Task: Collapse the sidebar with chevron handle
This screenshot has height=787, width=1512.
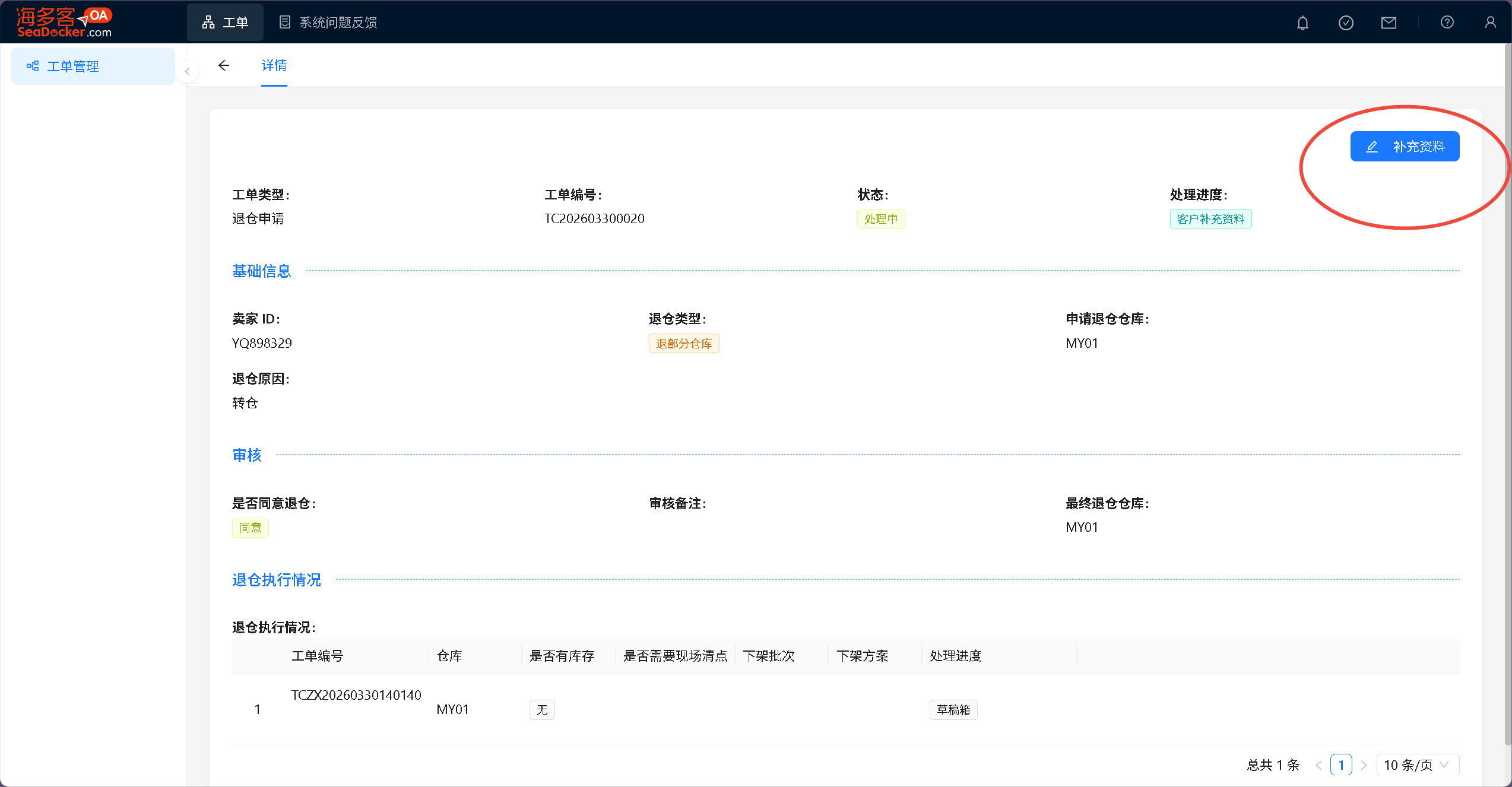Action: tap(187, 72)
